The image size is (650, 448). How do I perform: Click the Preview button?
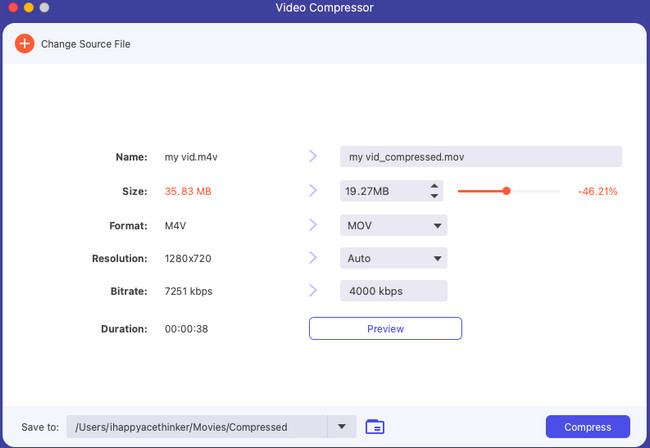click(x=385, y=329)
